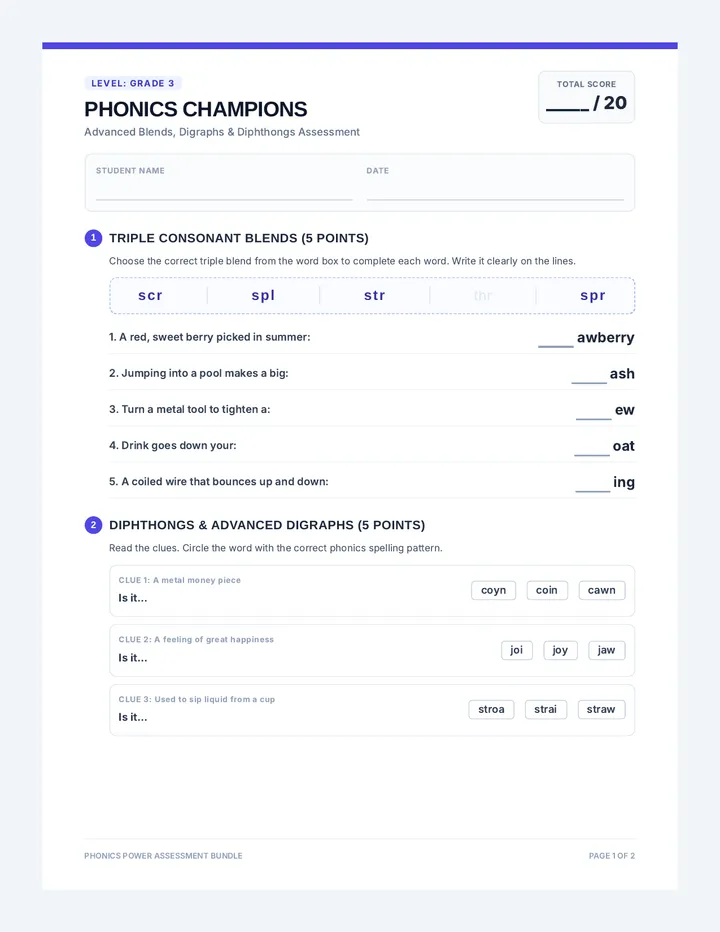
Task: Click the section 1 number badge
Action: (93, 238)
